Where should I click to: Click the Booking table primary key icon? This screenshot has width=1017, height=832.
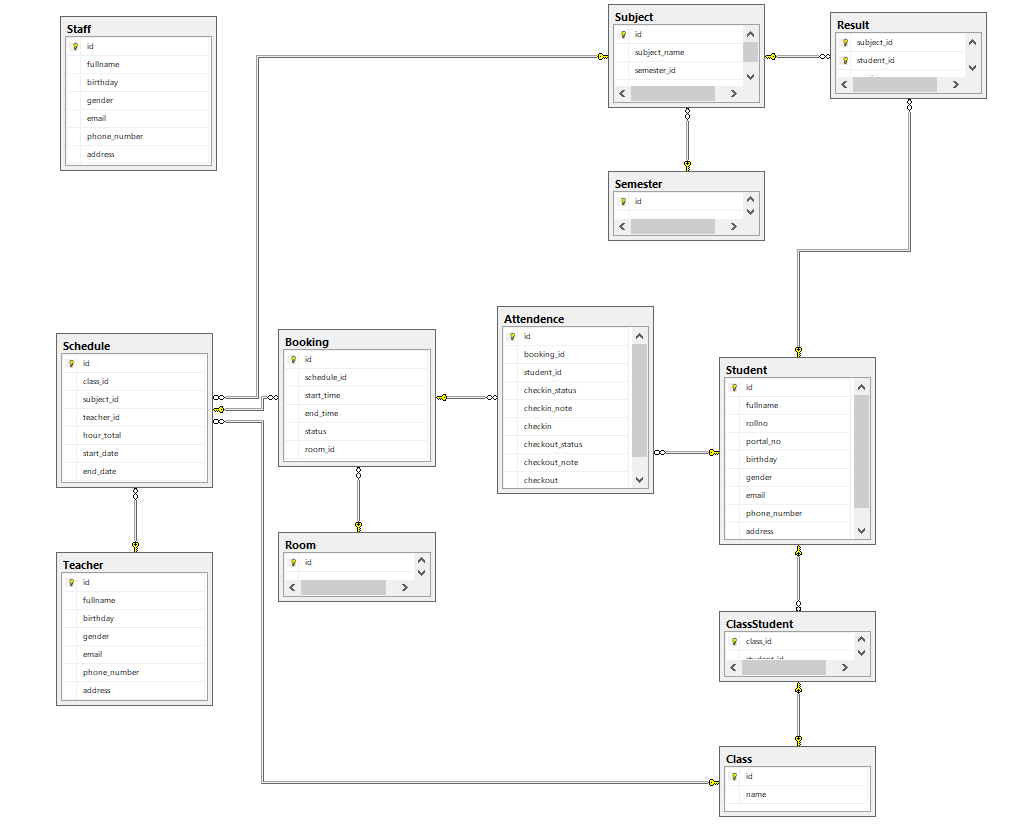[x=293, y=359]
